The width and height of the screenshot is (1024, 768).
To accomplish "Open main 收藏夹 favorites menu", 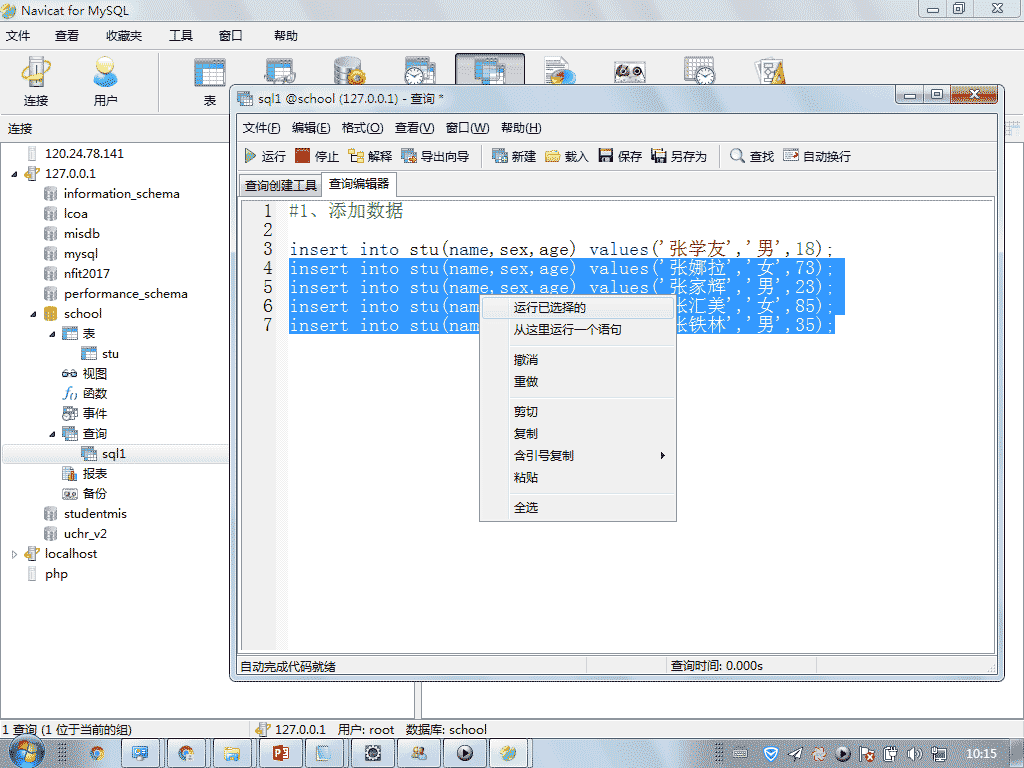I will coord(124,36).
